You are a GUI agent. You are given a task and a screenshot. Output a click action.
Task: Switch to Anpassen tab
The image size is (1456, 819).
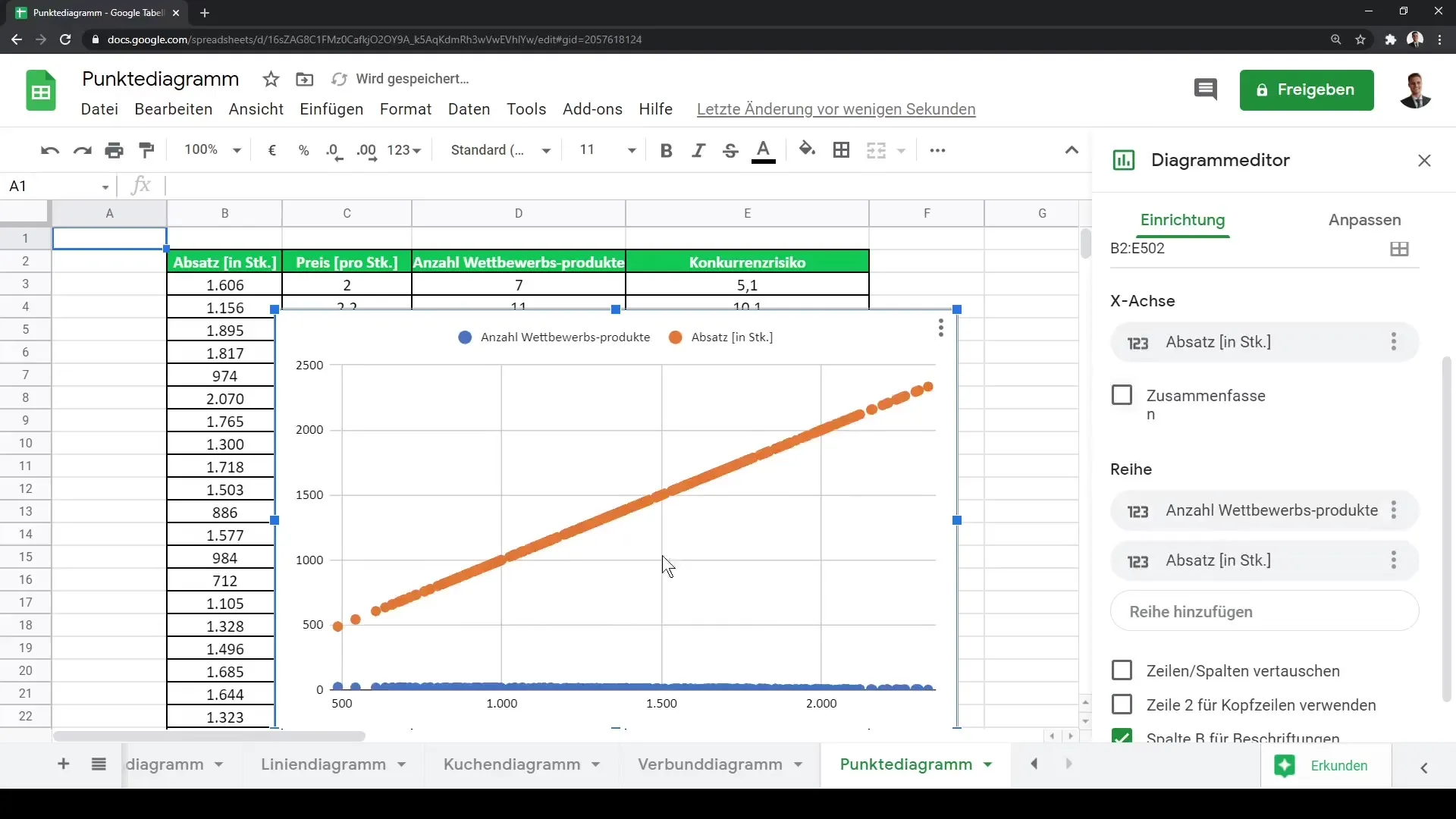click(x=1364, y=220)
